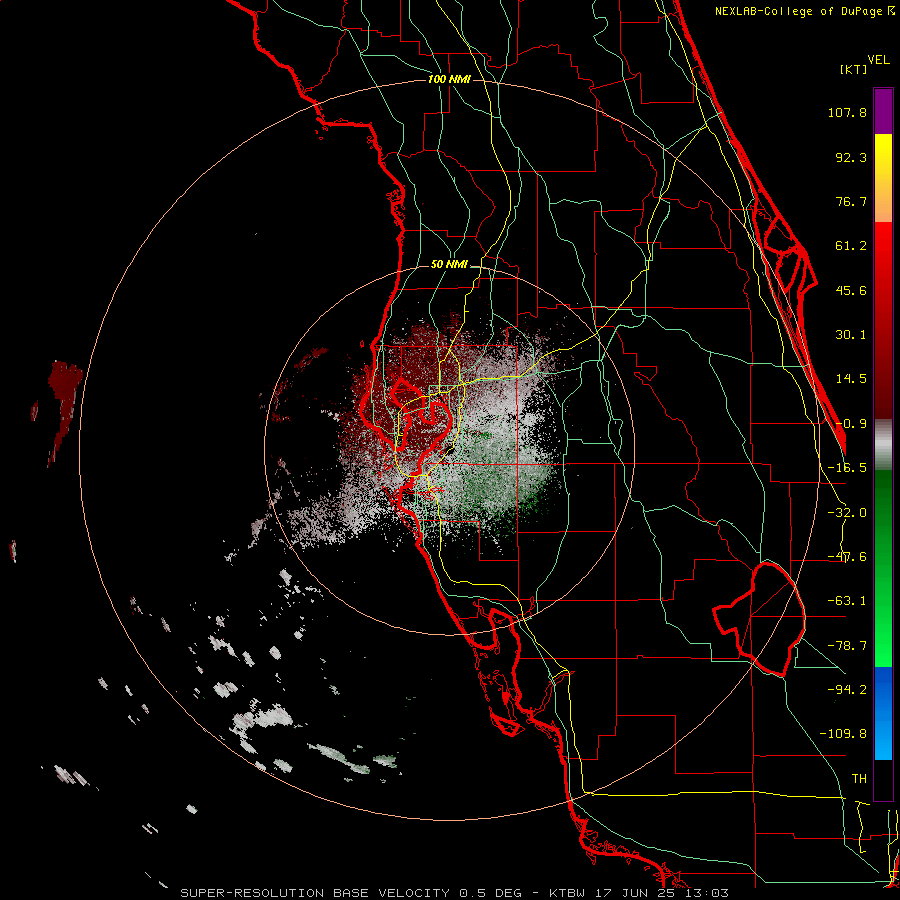Click the 100 NMI range ring label
900x900 pixels.
449,79
